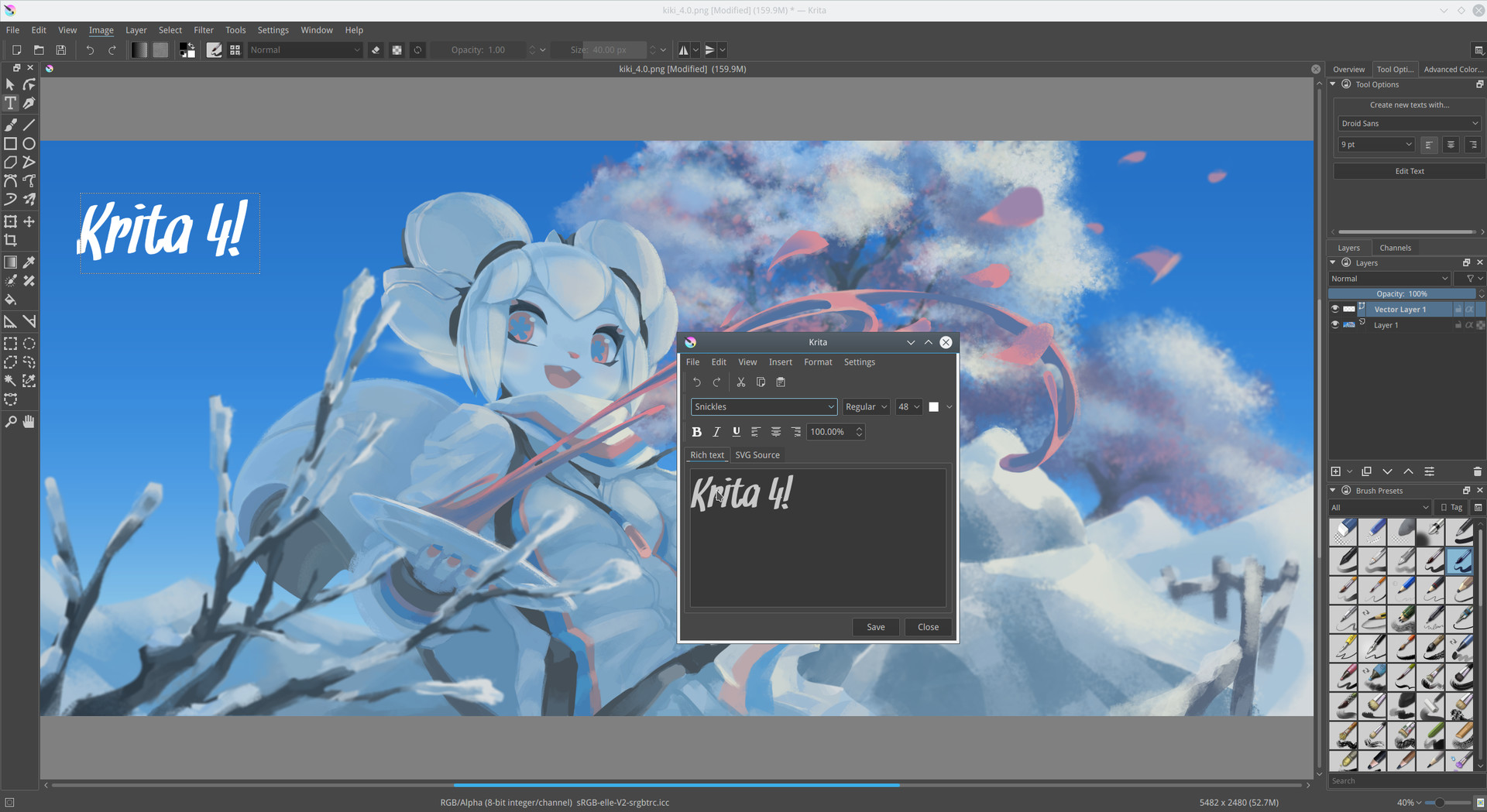Image resolution: width=1487 pixels, height=812 pixels.
Task: Enable underline in the text editor
Action: (736, 432)
